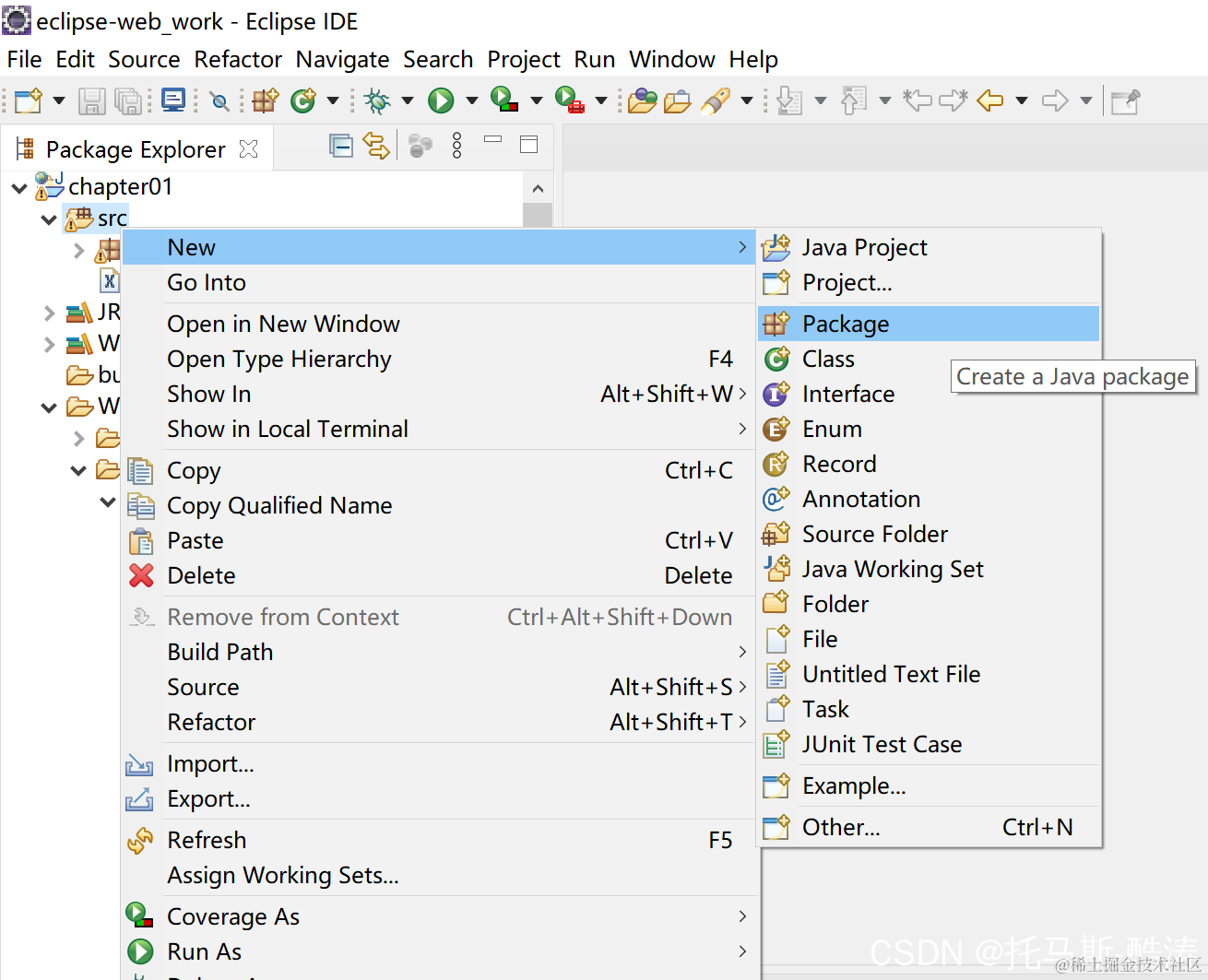Click the New Java Package toolbar icon
The width and height of the screenshot is (1208, 980).
click(x=266, y=100)
